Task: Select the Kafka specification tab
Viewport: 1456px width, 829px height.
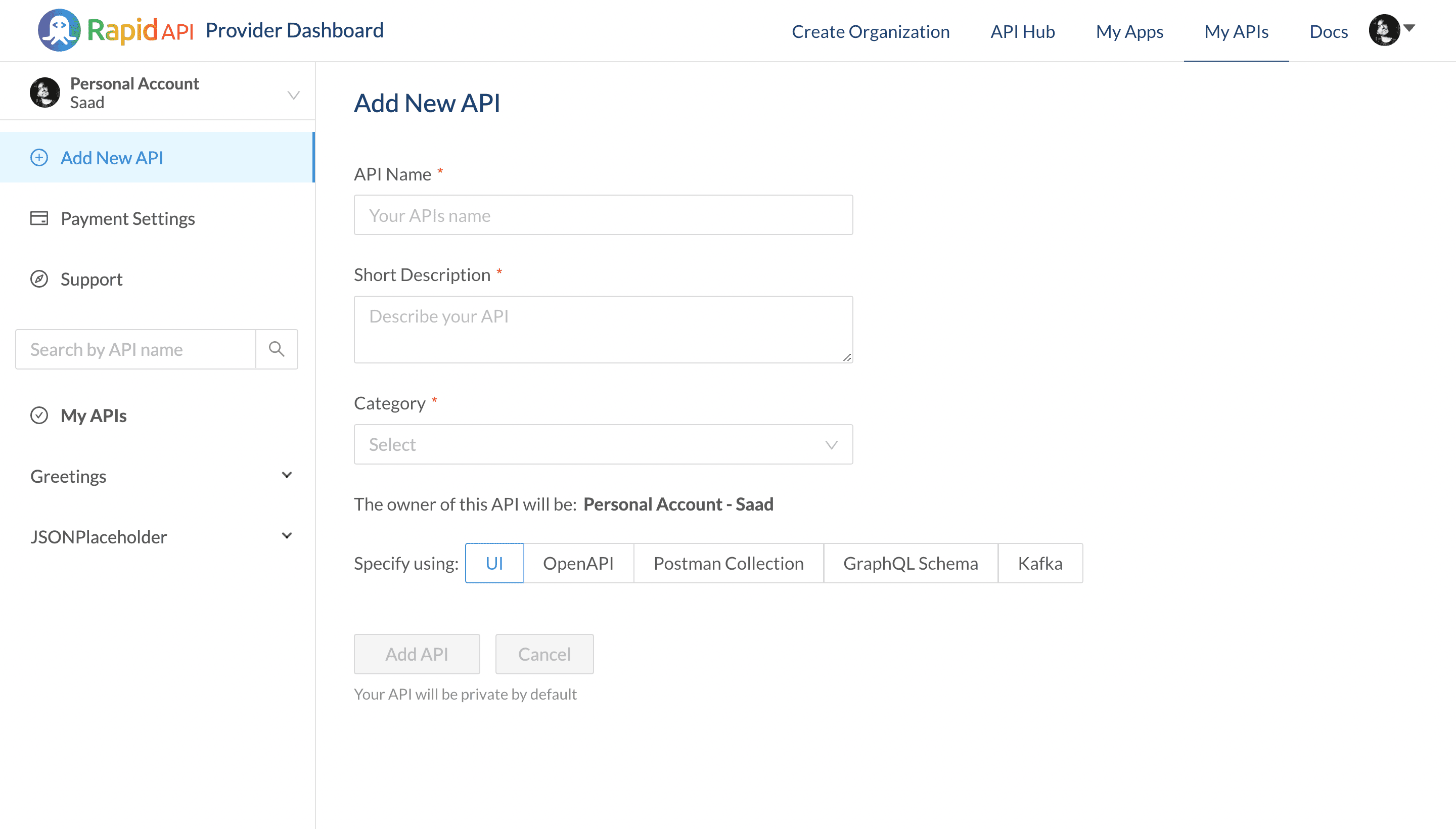Action: point(1041,562)
